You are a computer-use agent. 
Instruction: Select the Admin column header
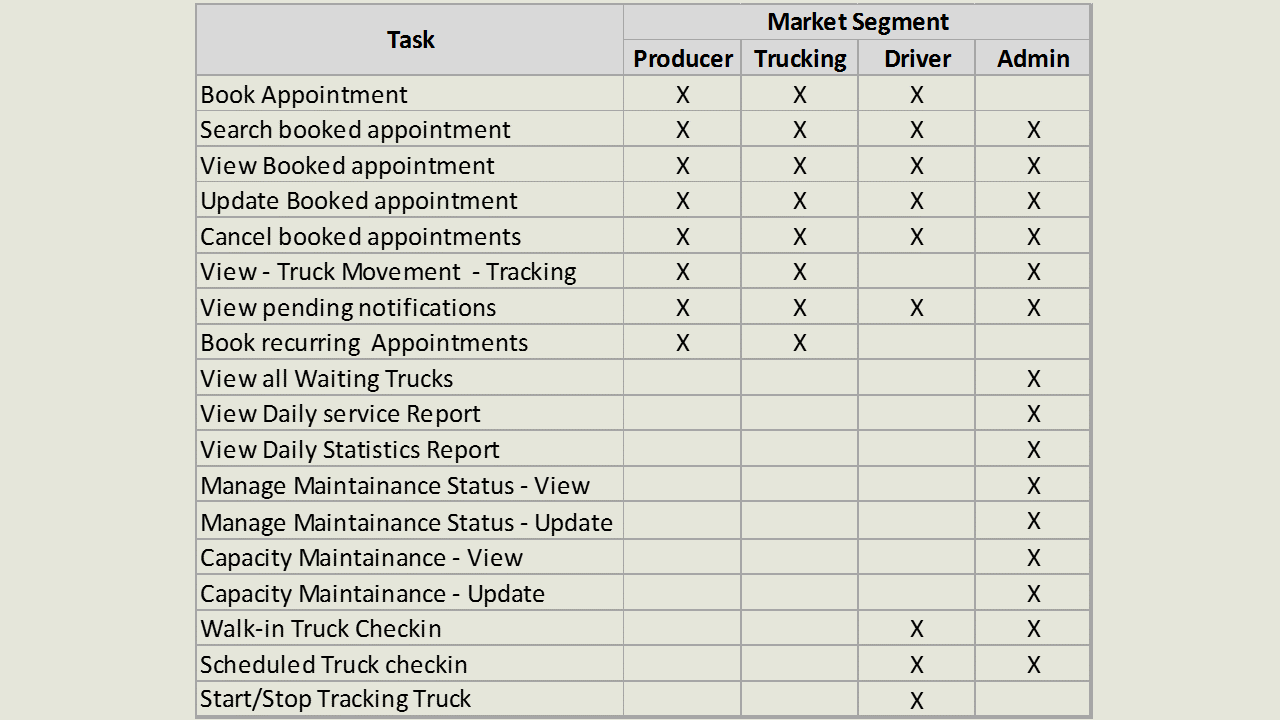click(1033, 59)
